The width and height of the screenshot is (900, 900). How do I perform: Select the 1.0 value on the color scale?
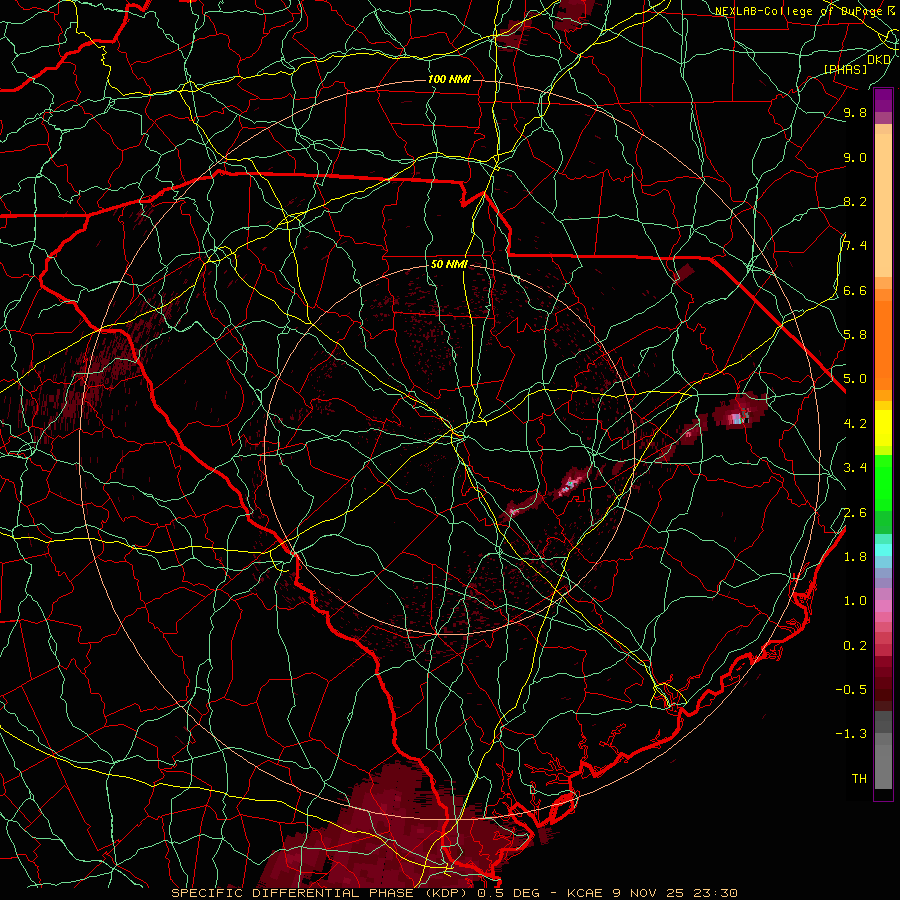[x=855, y=601]
